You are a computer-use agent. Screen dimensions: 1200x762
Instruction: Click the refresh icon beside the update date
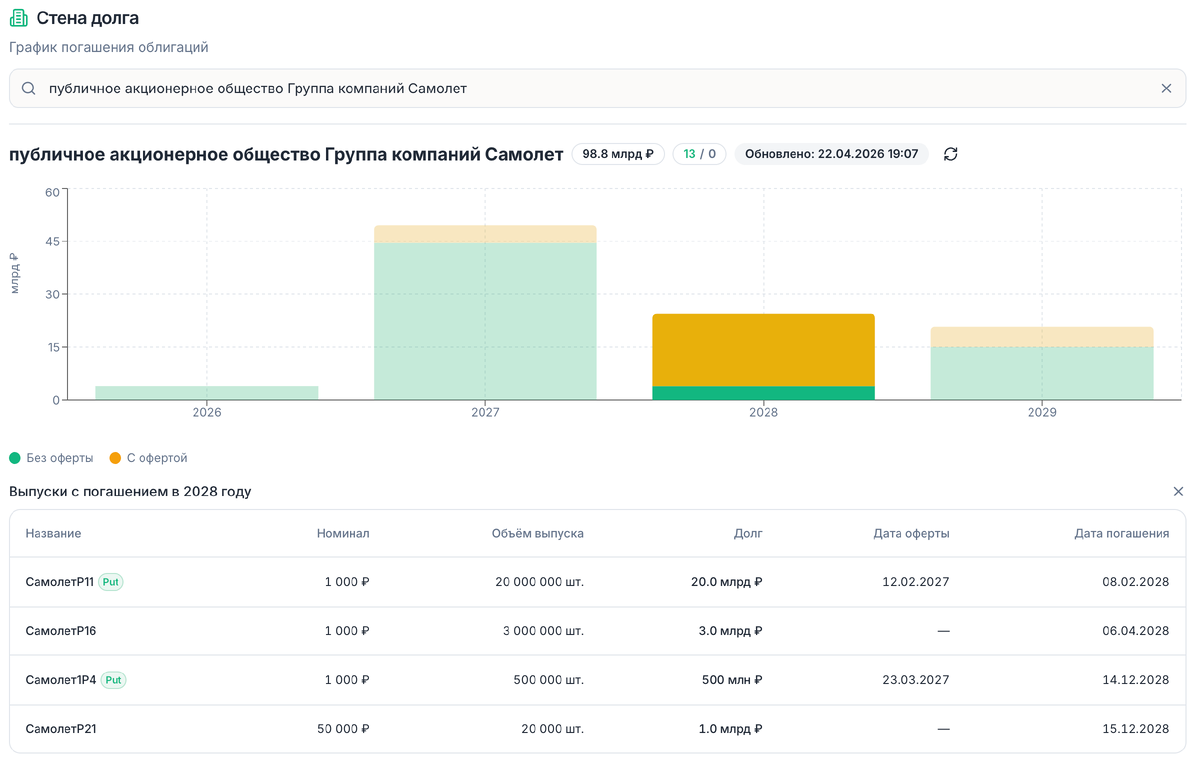[951, 154]
